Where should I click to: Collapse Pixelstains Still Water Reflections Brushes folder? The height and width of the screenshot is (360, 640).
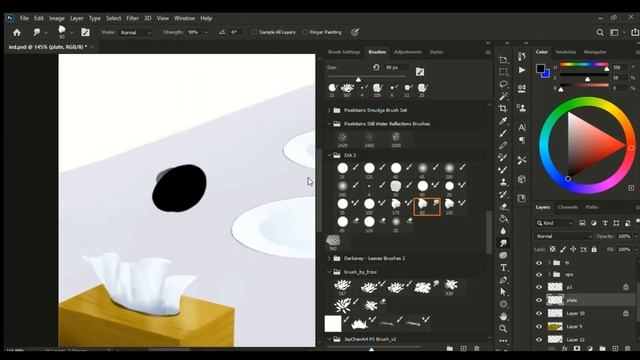329,124
